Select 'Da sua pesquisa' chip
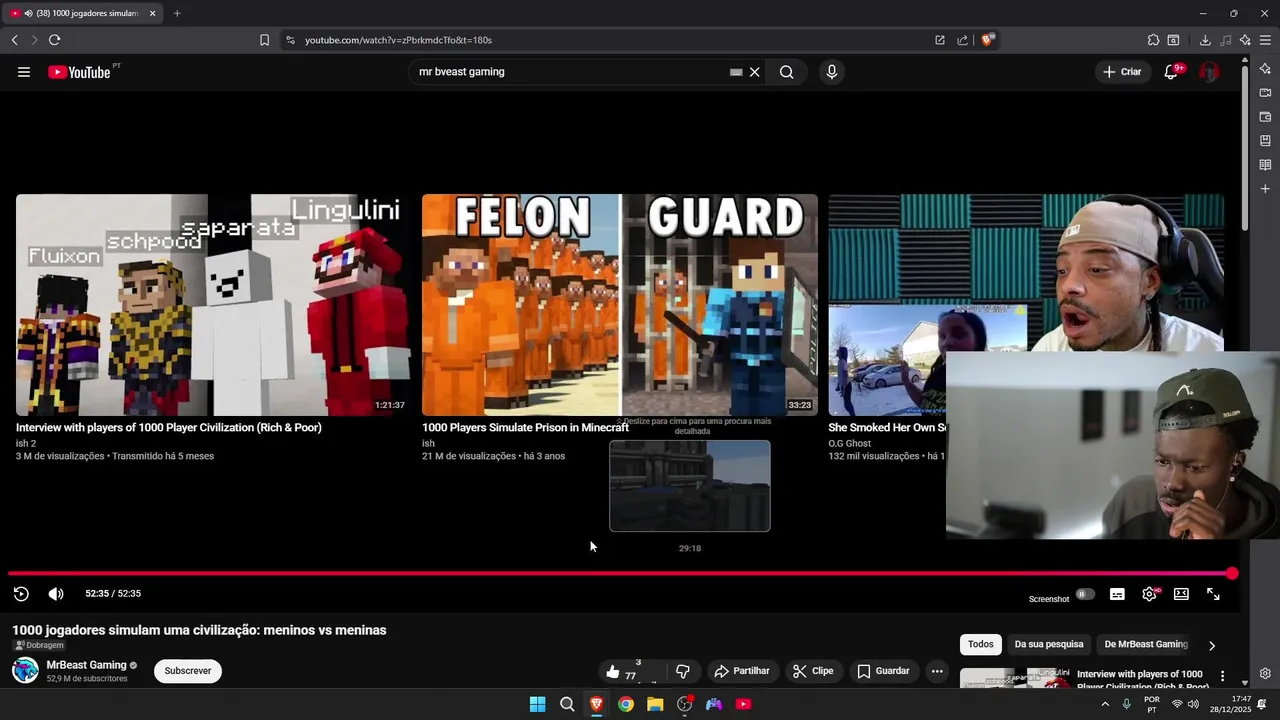Screen dimensions: 1280x720 click(x=1049, y=645)
